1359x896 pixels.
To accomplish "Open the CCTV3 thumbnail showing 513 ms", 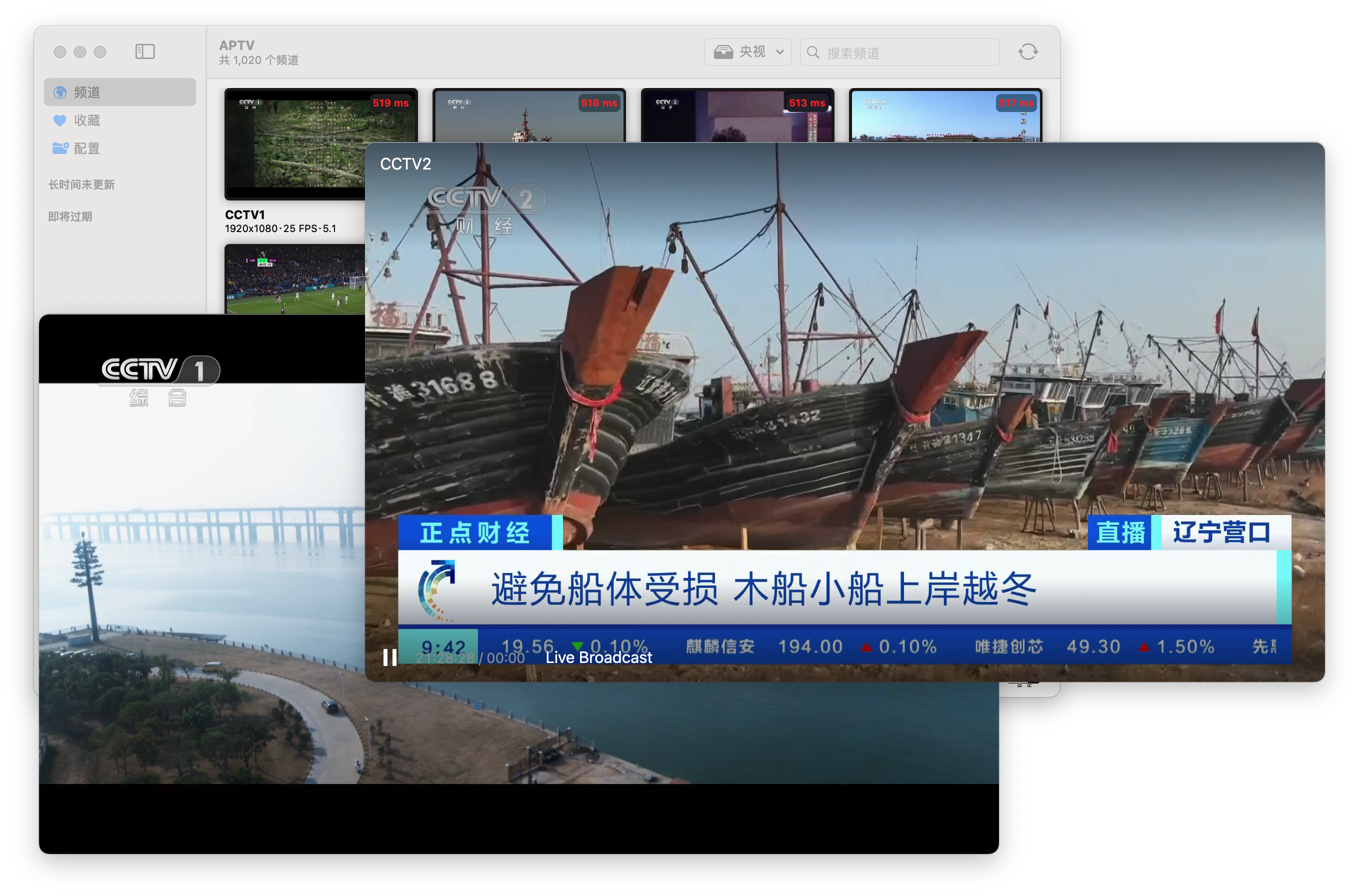I will 737,115.
